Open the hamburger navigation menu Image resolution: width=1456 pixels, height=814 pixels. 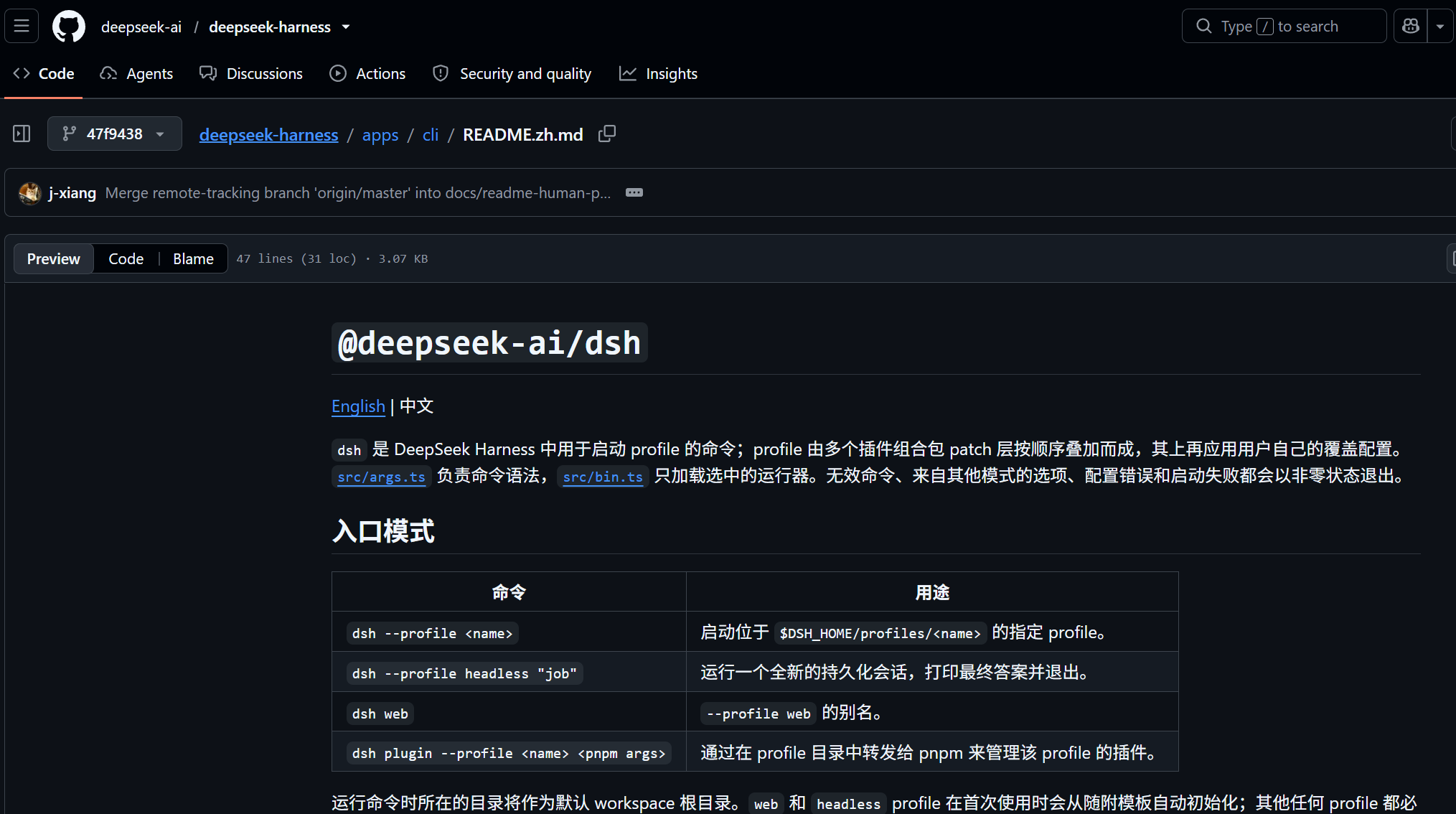point(22,27)
